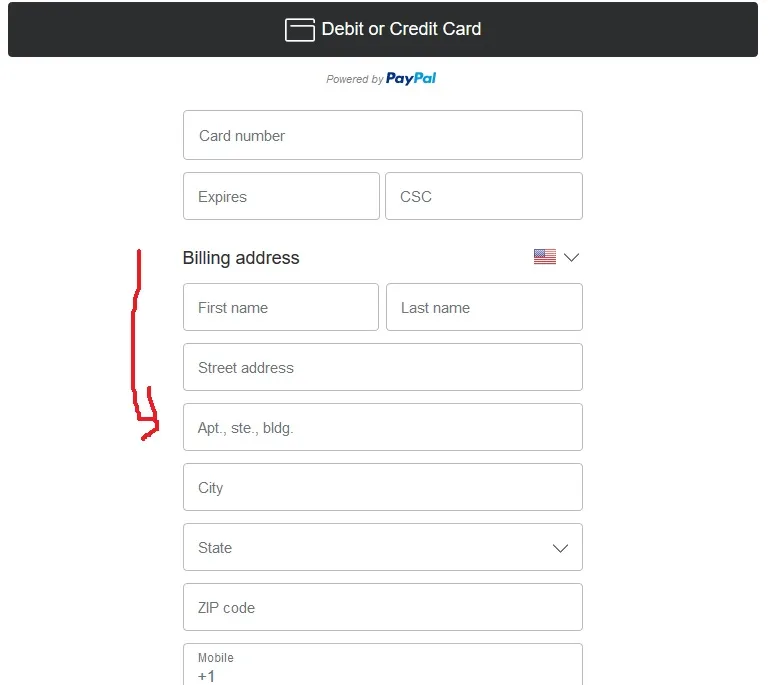The height and width of the screenshot is (685, 769).
Task: Select the CSC security code field
Action: click(483, 197)
